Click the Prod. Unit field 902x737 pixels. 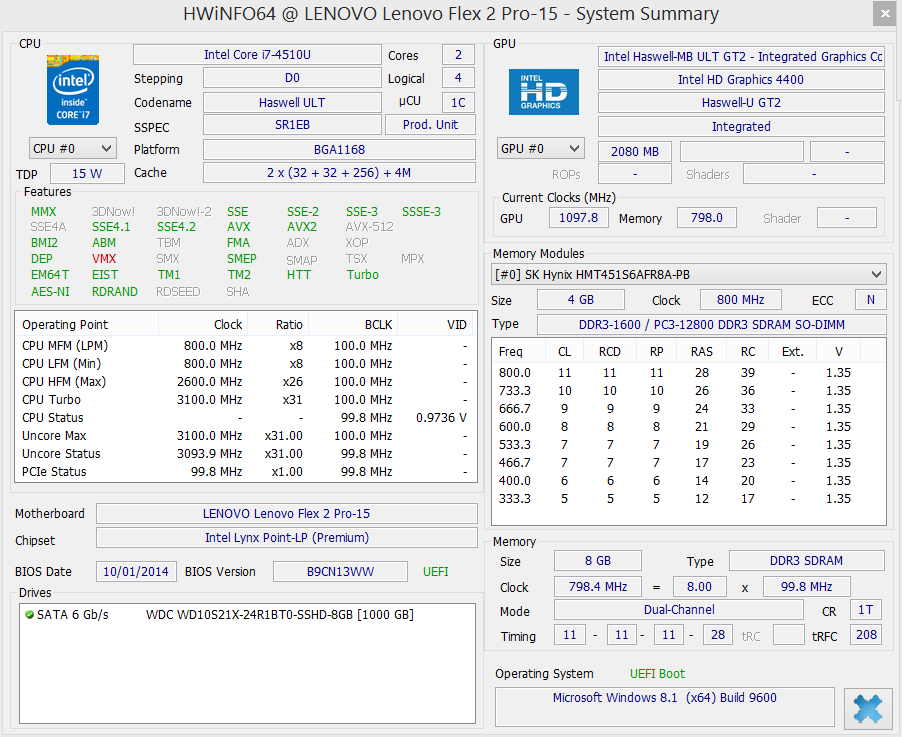pyautogui.click(x=430, y=125)
